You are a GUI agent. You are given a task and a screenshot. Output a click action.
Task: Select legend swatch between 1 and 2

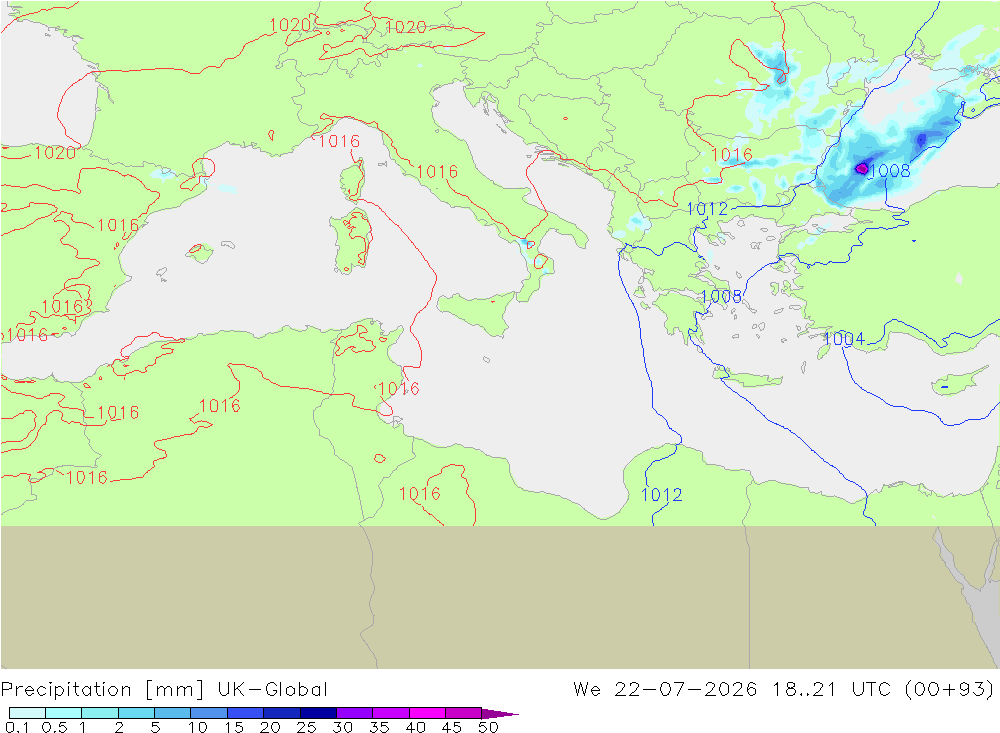[x=100, y=713]
